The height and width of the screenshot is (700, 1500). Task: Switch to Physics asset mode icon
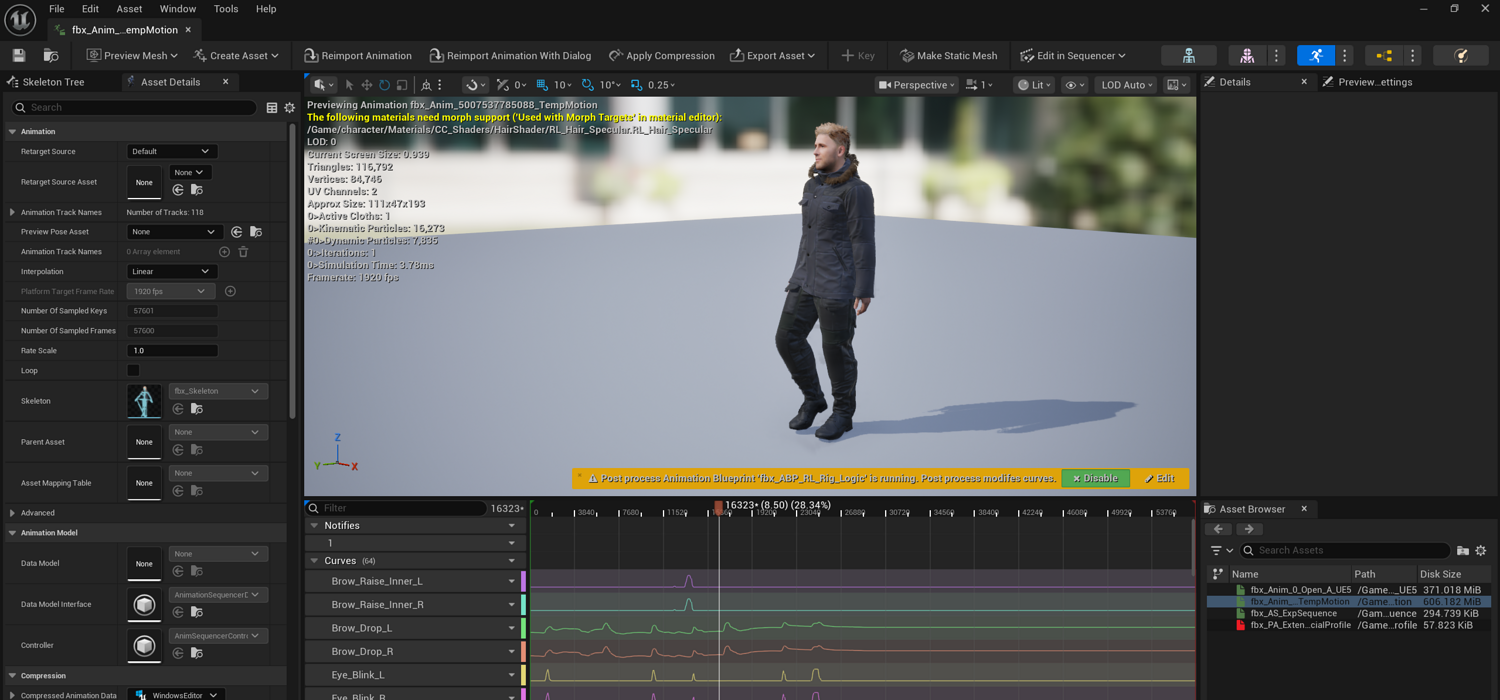(x=1461, y=56)
